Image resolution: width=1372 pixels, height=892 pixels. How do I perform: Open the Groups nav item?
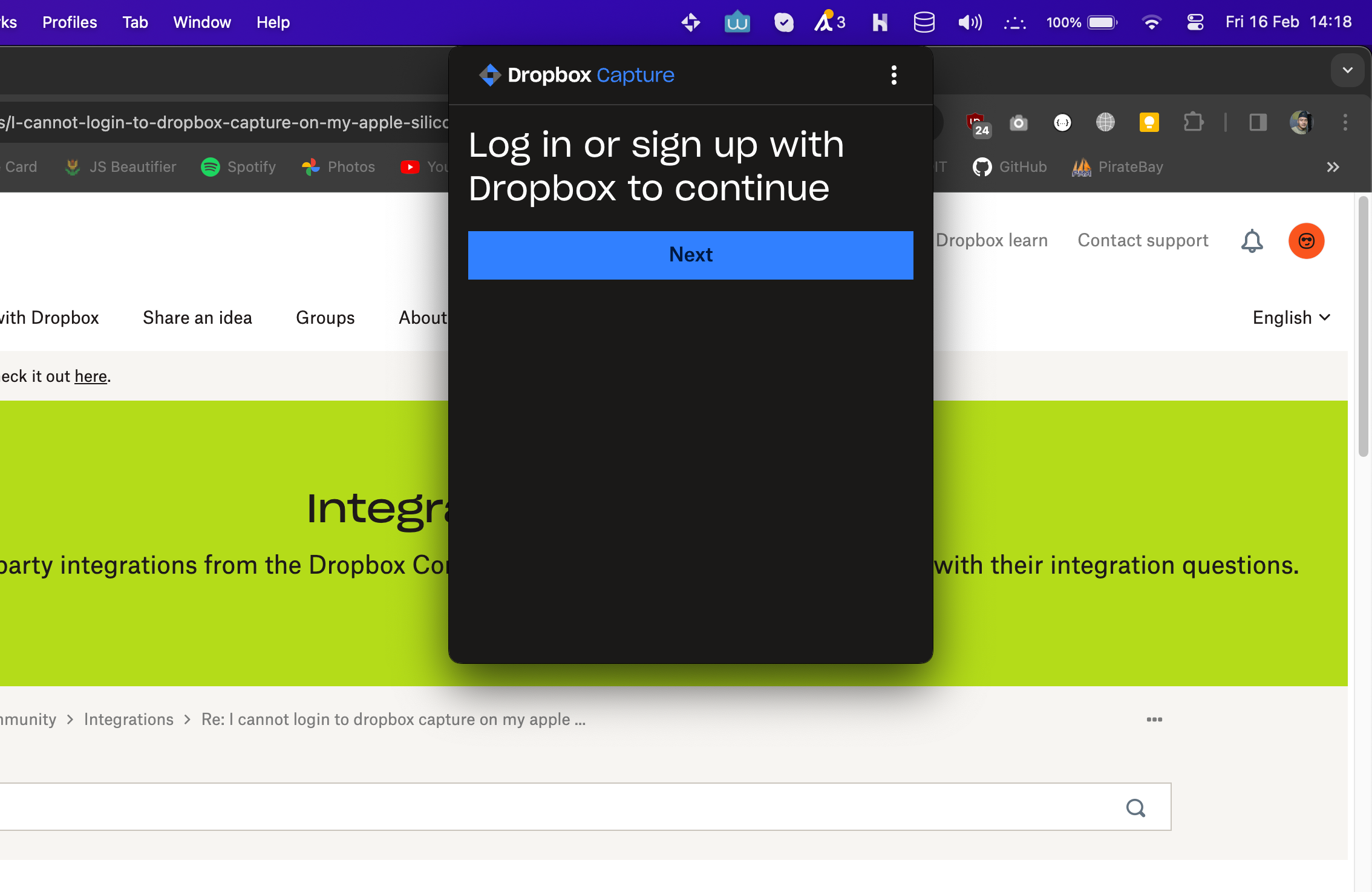click(325, 318)
